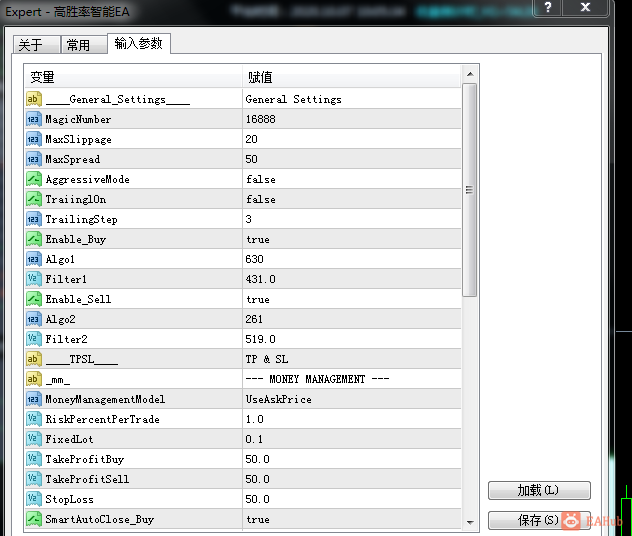Select the Filter1 value 431.0
The width and height of the screenshot is (632, 536).
(x=352, y=279)
